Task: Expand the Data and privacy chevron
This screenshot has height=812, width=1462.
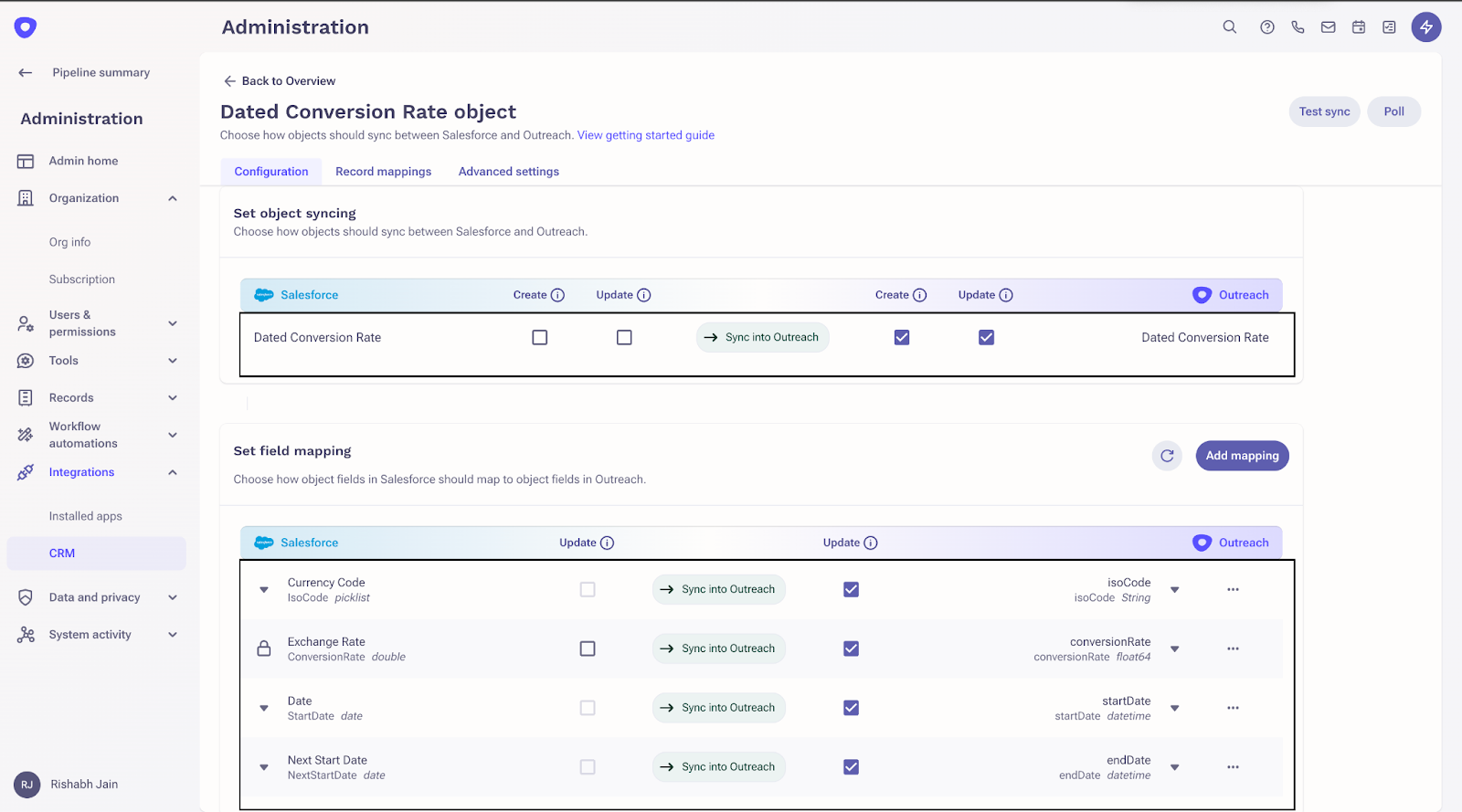Action: (x=173, y=597)
